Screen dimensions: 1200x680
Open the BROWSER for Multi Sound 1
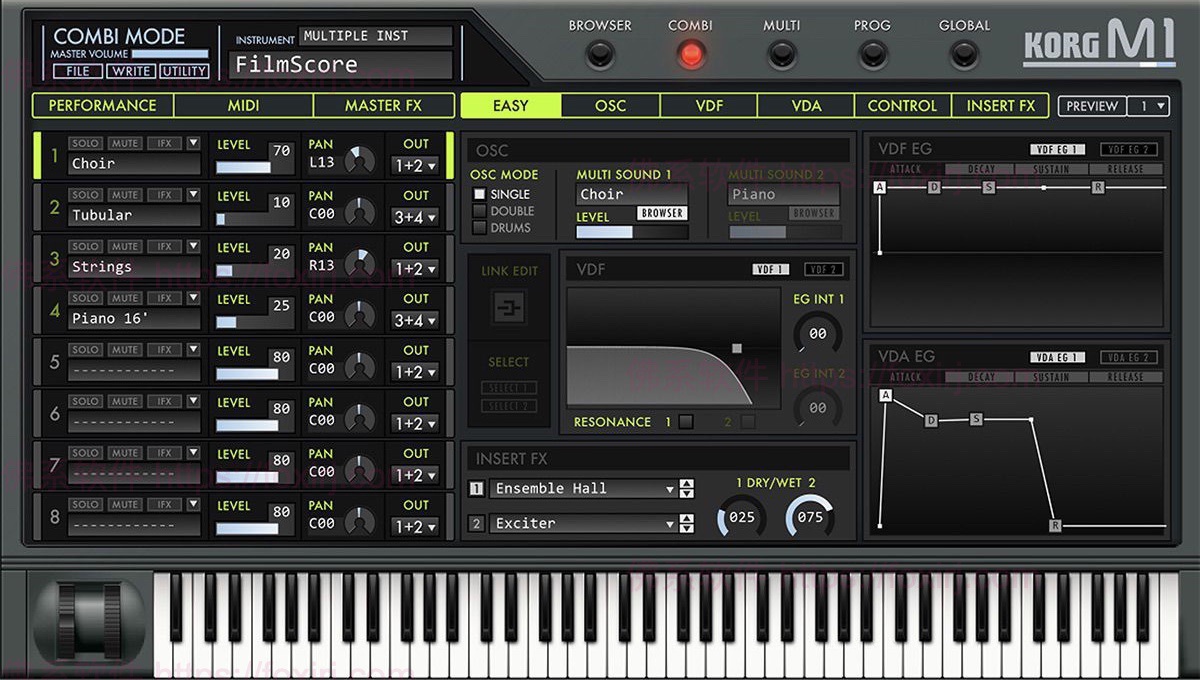coord(664,212)
